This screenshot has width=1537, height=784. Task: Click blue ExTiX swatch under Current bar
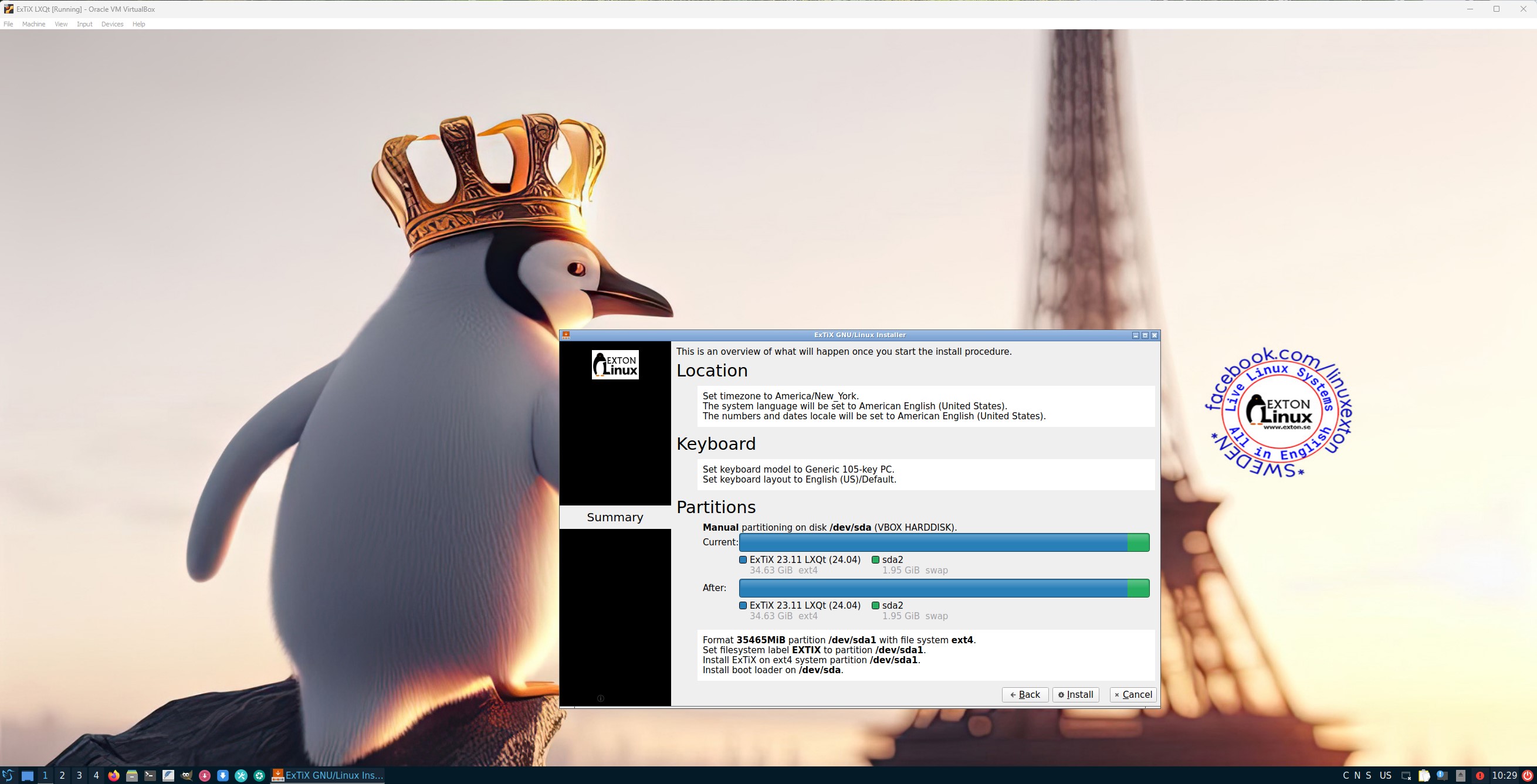(x=743, y=560)
